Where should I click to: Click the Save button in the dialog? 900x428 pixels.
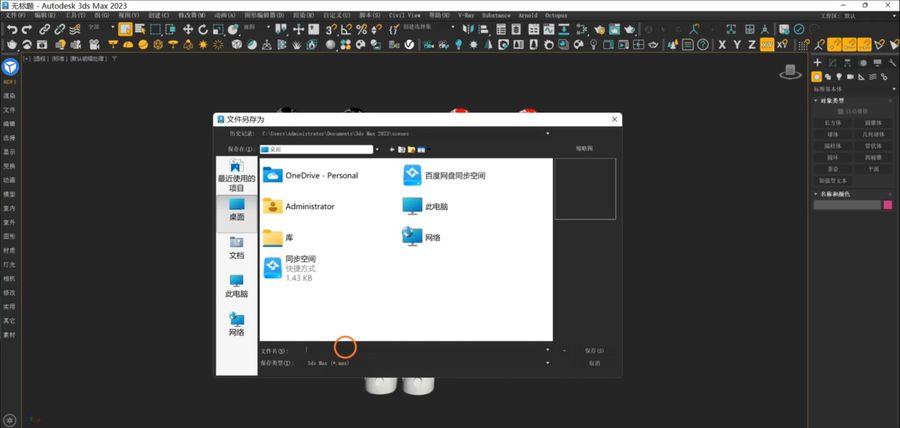click(594, 350)
